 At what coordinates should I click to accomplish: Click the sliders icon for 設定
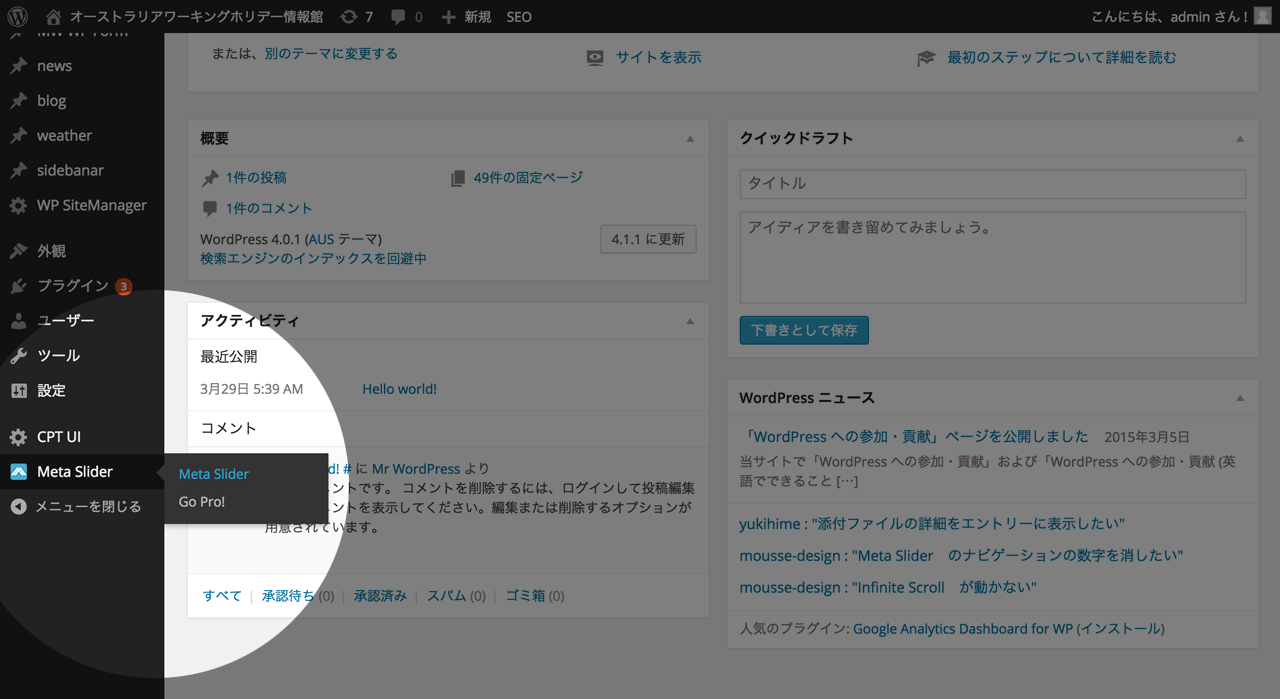[x=18, y=391]
